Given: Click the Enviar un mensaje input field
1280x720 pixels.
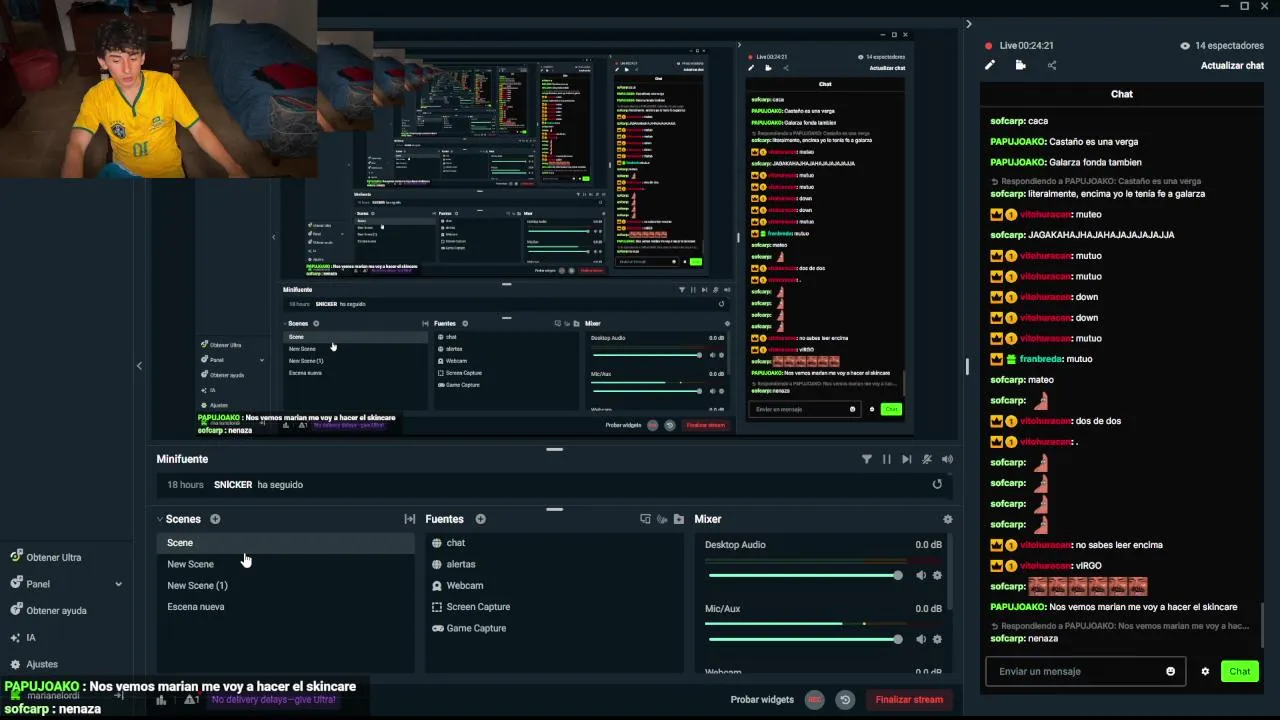Looking at the screenshot, I should [x=1085, y=671].
